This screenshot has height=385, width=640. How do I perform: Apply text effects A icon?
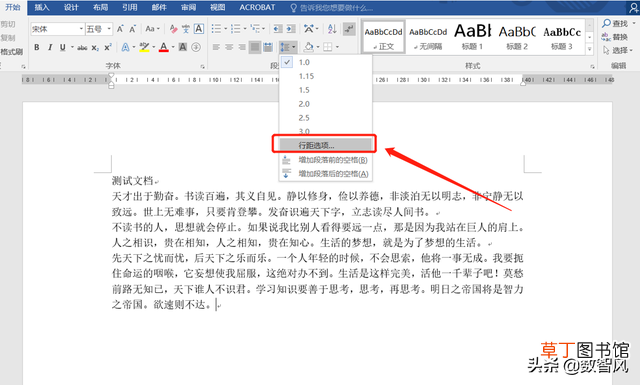[x=125, y=47]
